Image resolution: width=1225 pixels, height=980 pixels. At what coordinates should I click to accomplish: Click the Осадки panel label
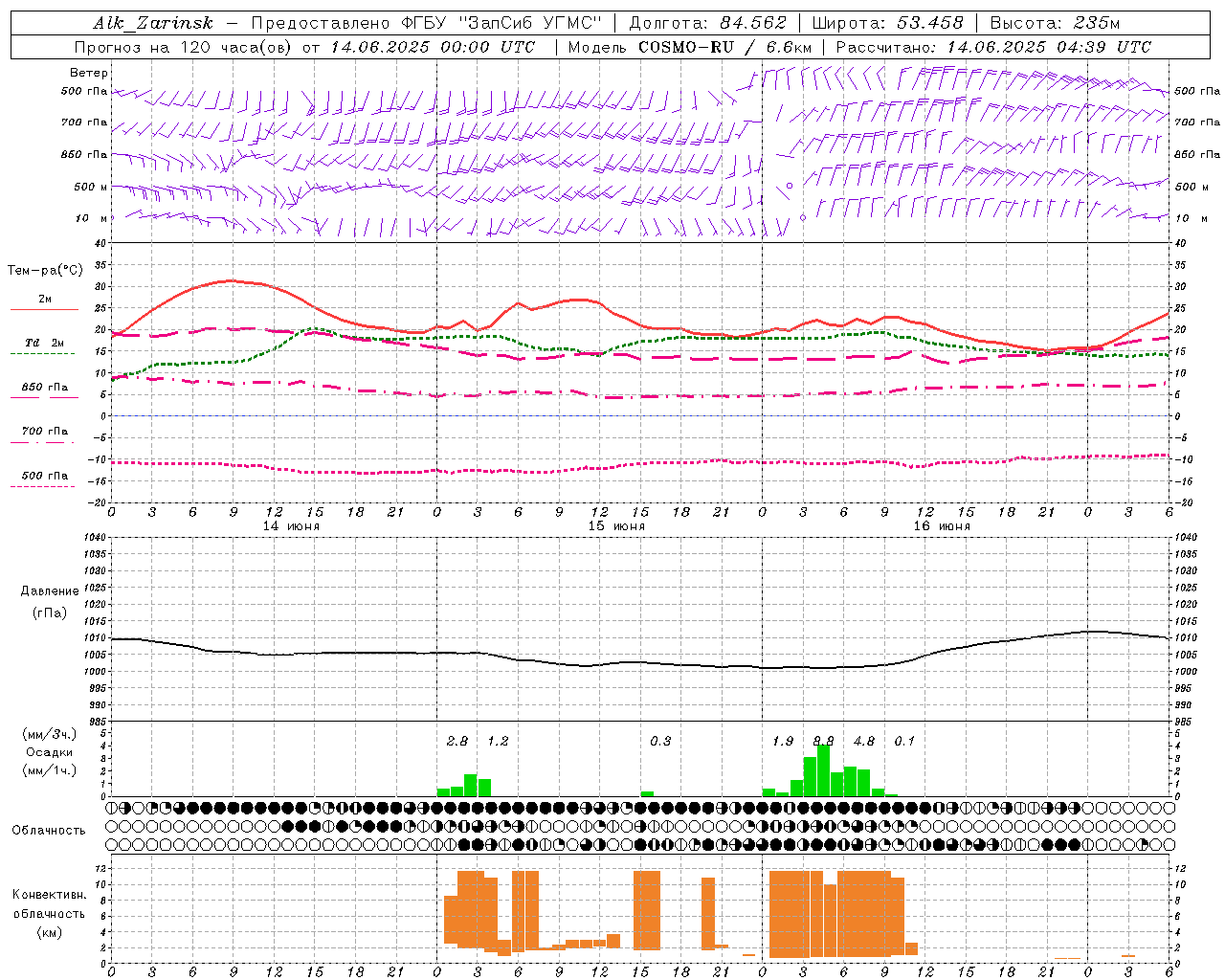coord(50,752)
